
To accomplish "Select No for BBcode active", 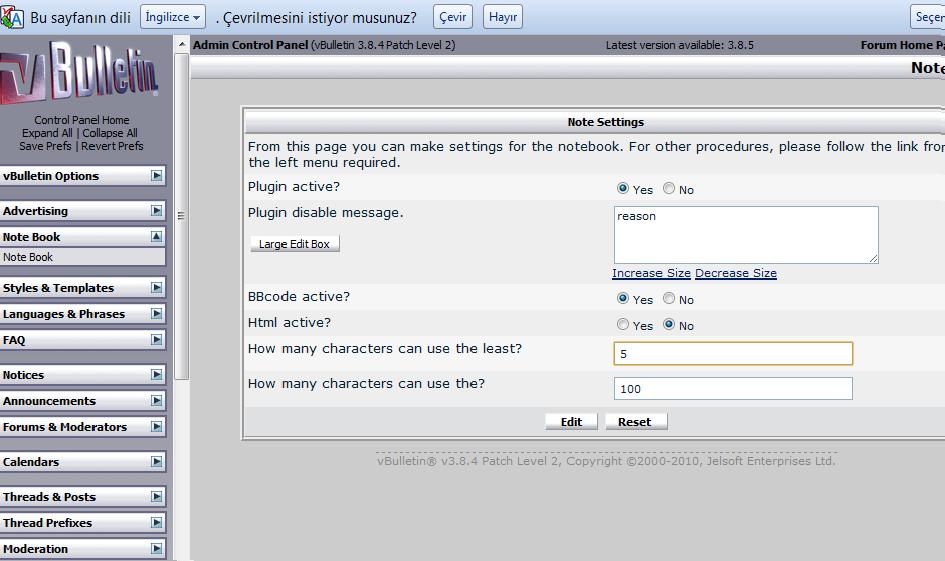I will click(x=669, y=299).
